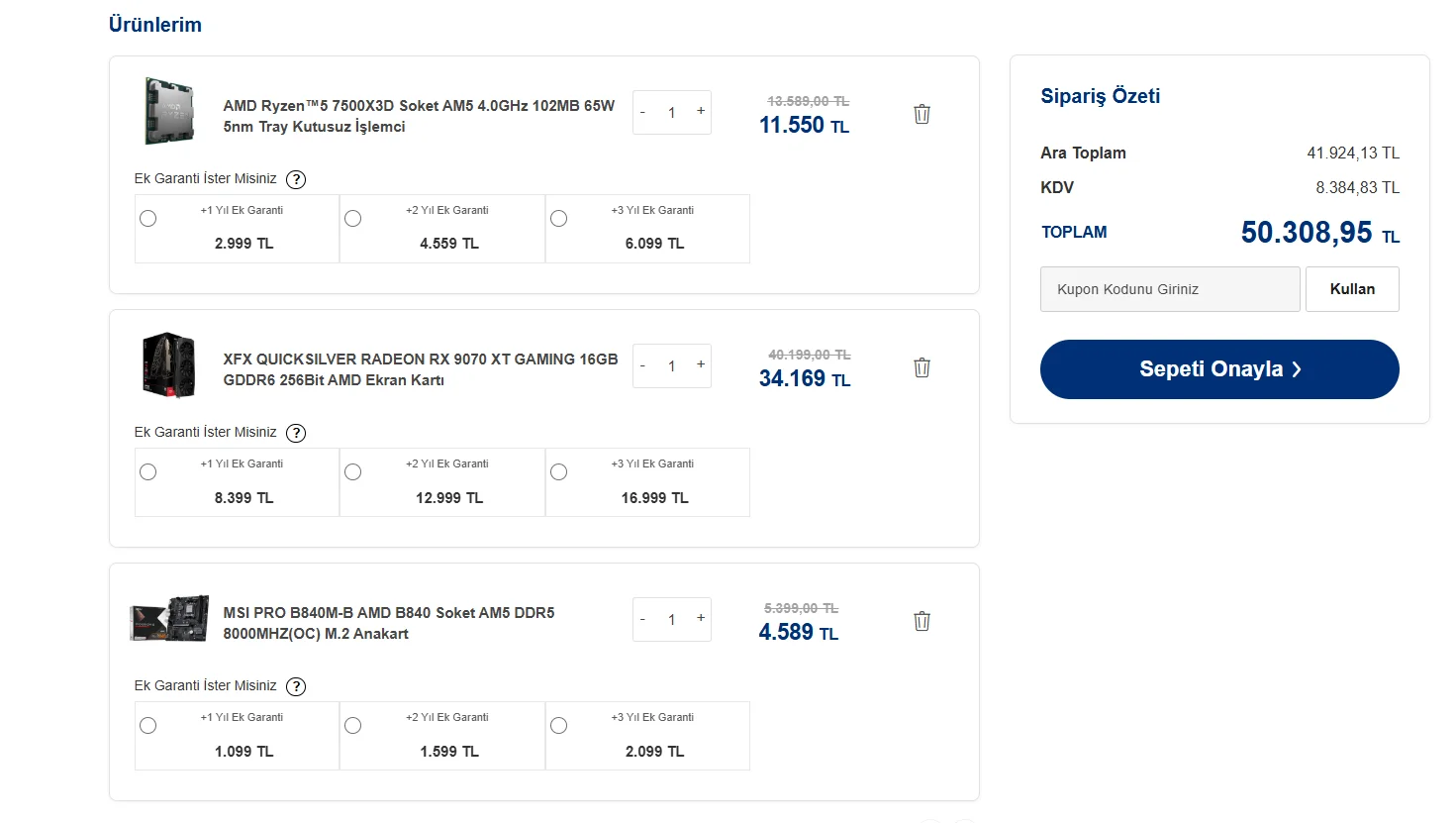
Task: Click question mark icon for MSI motherboard warranty
Action: click(296, 686)
